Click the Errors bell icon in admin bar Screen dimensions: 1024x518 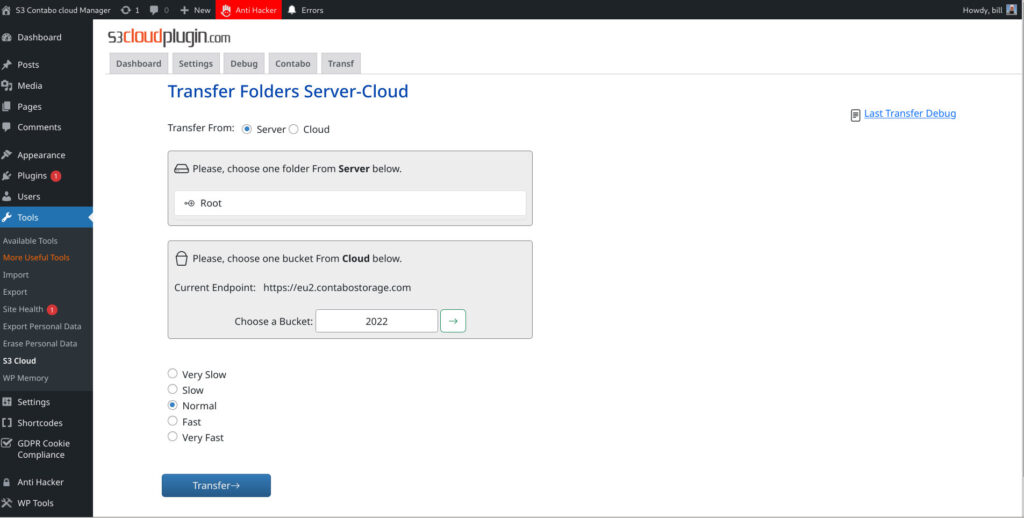(x=292, y=10)
